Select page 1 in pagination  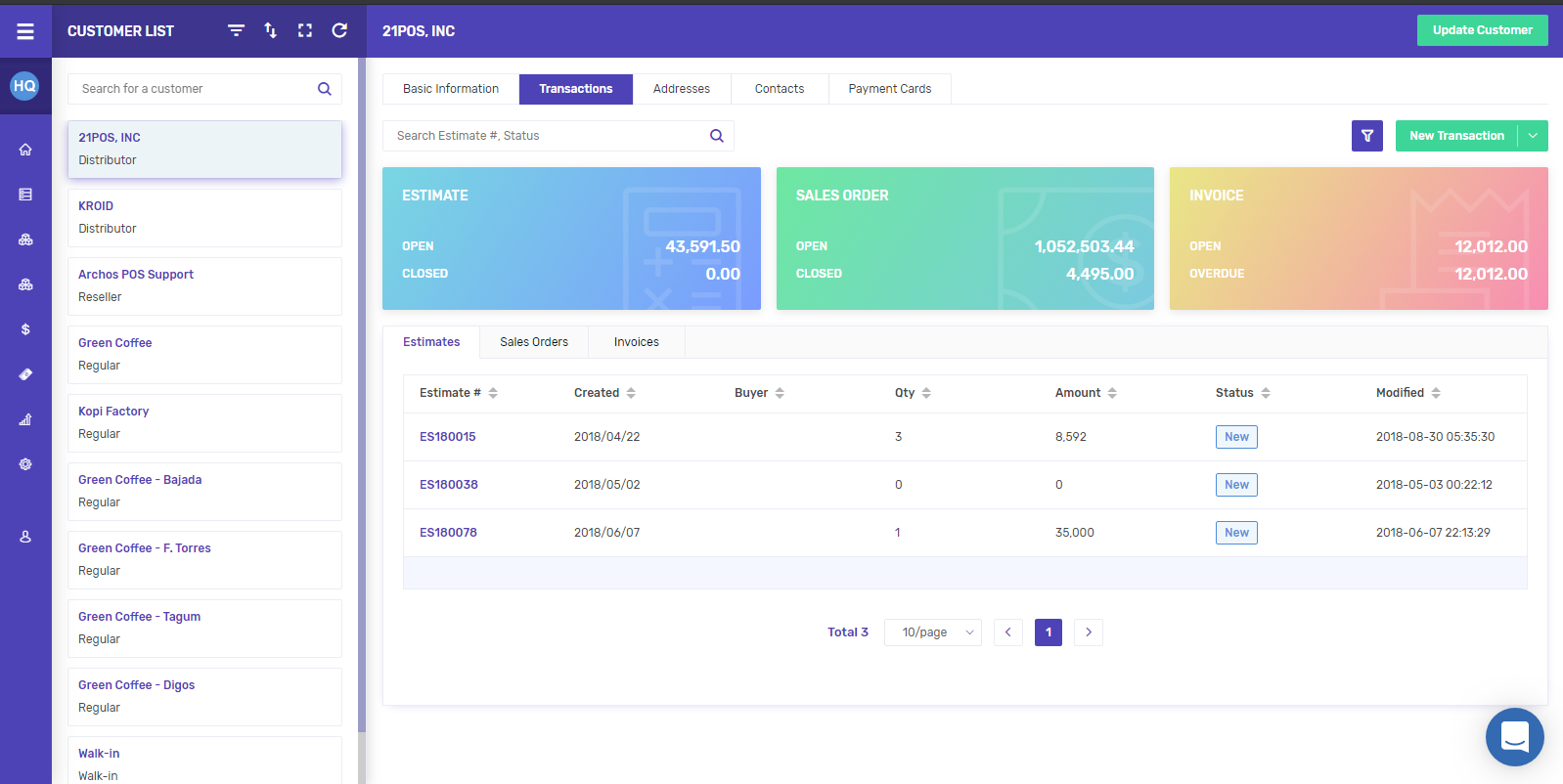[1049, 632]
